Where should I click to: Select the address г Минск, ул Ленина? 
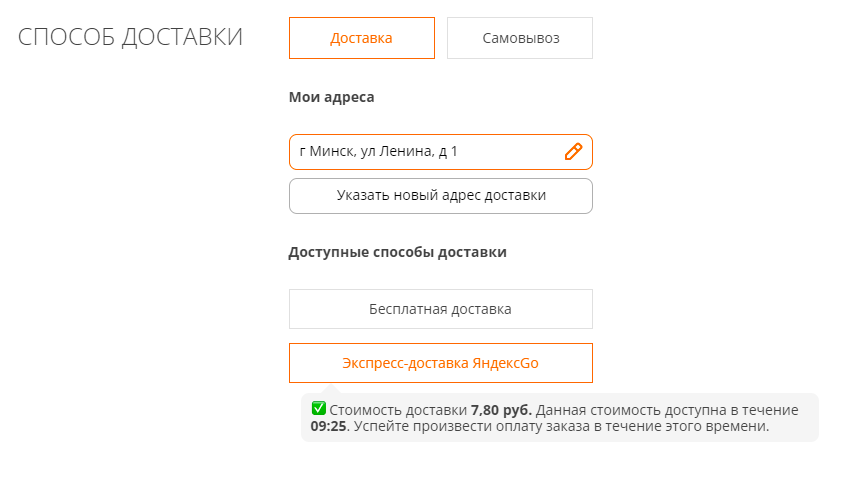(420, 152)
